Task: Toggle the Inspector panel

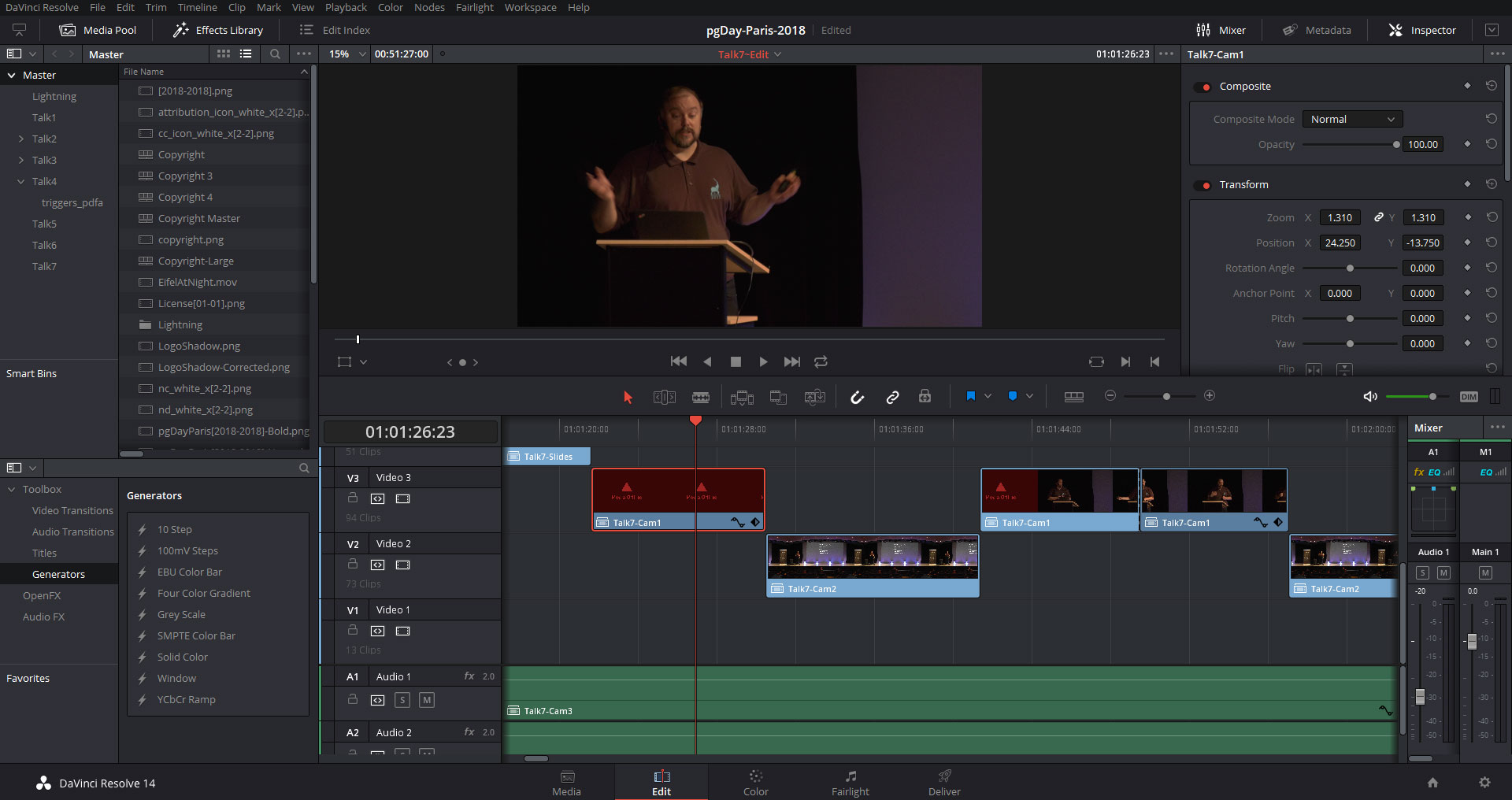Action: [x=1422, y=30]
